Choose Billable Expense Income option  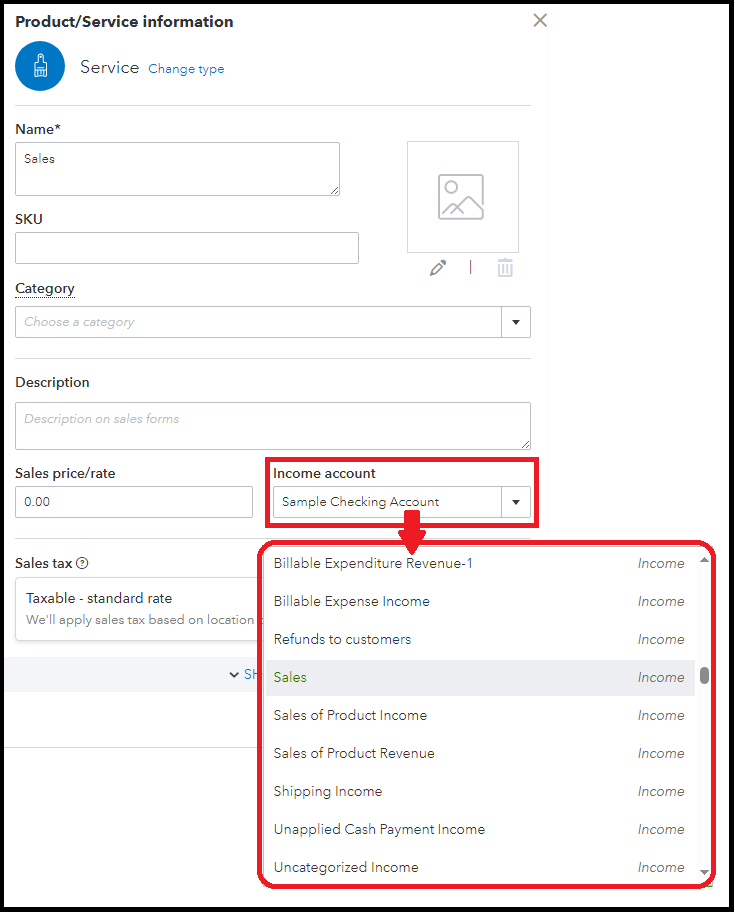pos(352,601)
